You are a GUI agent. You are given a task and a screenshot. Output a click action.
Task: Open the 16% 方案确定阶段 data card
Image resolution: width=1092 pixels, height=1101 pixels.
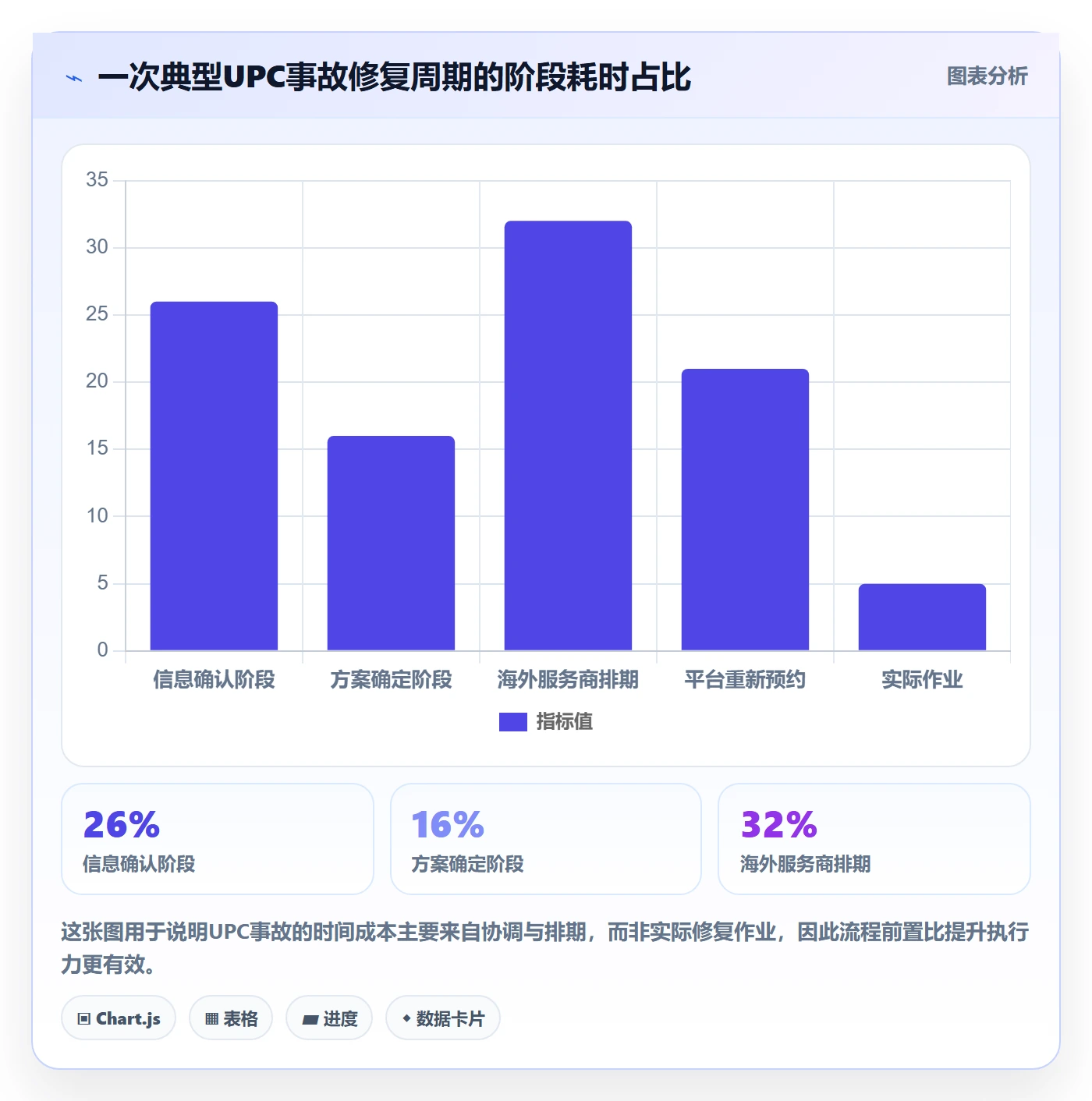[546, 839]
